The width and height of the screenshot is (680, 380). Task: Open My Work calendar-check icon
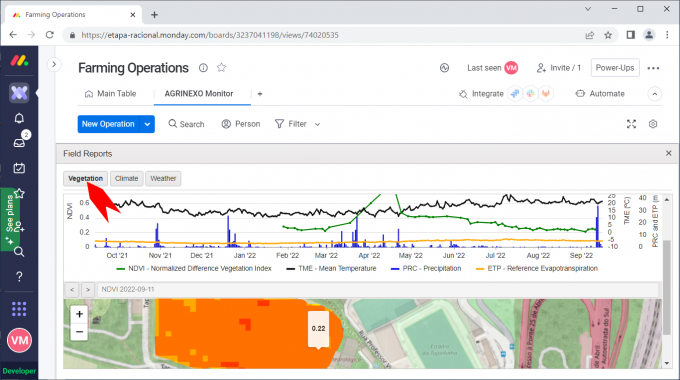pos(19,168)
